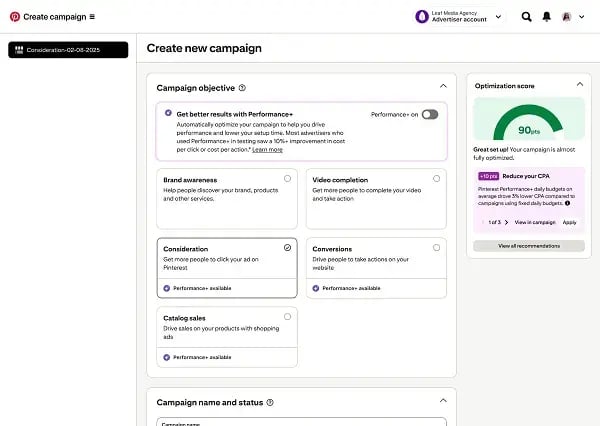Select the Catalog sales objective radio
The width and height of the screenshot is (600, 426).
click(287, 317)
